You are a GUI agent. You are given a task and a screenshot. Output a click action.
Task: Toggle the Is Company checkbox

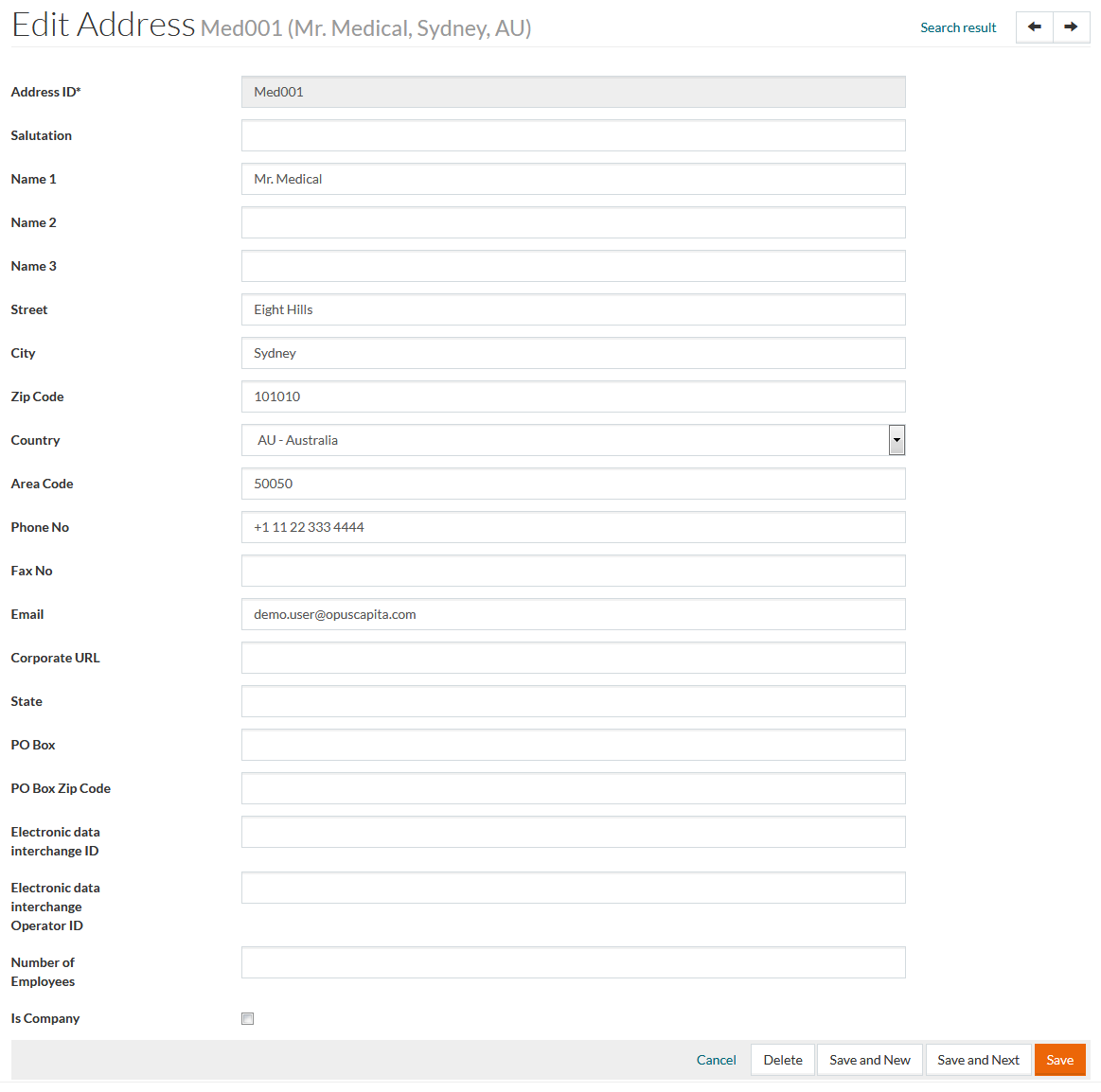pos(248,1019)
